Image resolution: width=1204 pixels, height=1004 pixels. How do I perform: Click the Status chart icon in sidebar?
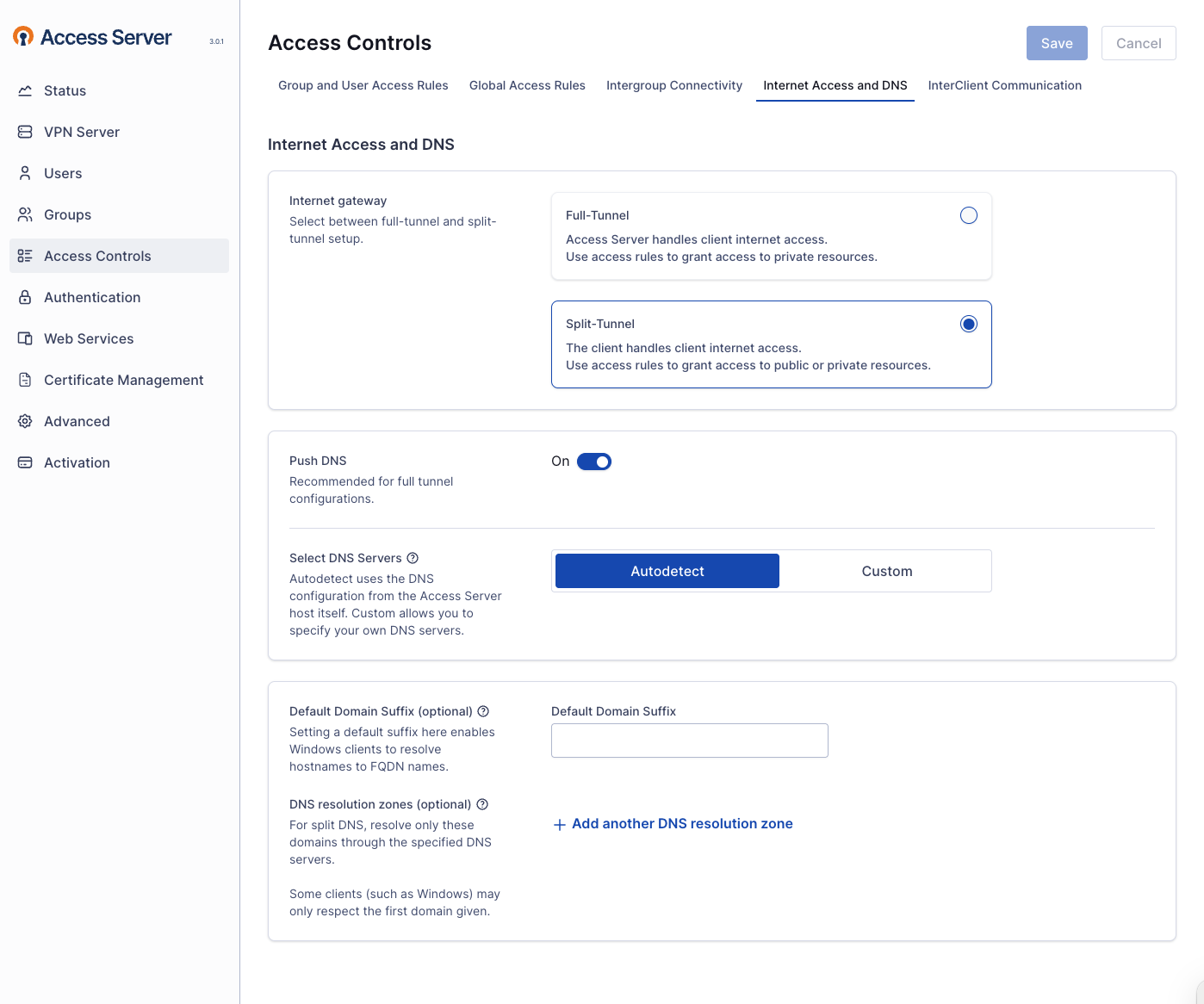click(25, 90)
